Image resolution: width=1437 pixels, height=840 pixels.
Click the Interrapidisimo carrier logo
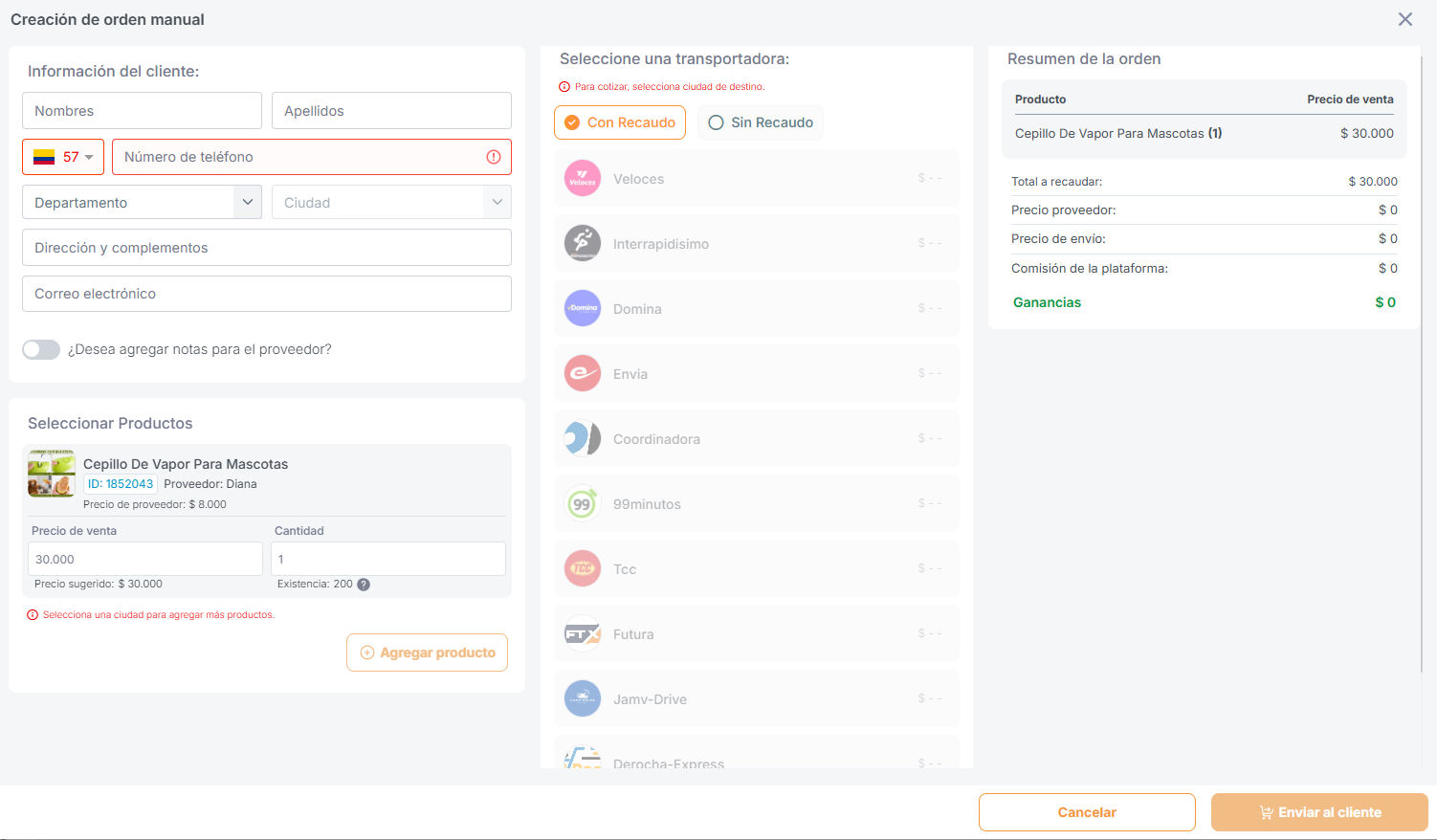[582, 244]
